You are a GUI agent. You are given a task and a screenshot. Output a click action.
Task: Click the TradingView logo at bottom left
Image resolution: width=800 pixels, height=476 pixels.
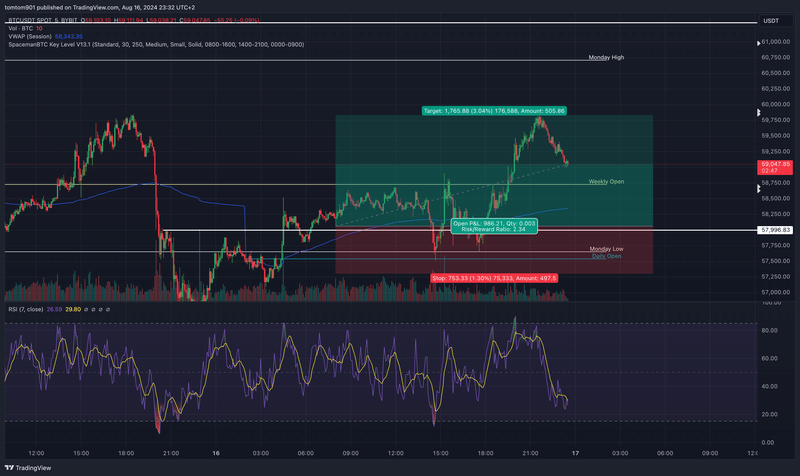click(x=28, y=468)
